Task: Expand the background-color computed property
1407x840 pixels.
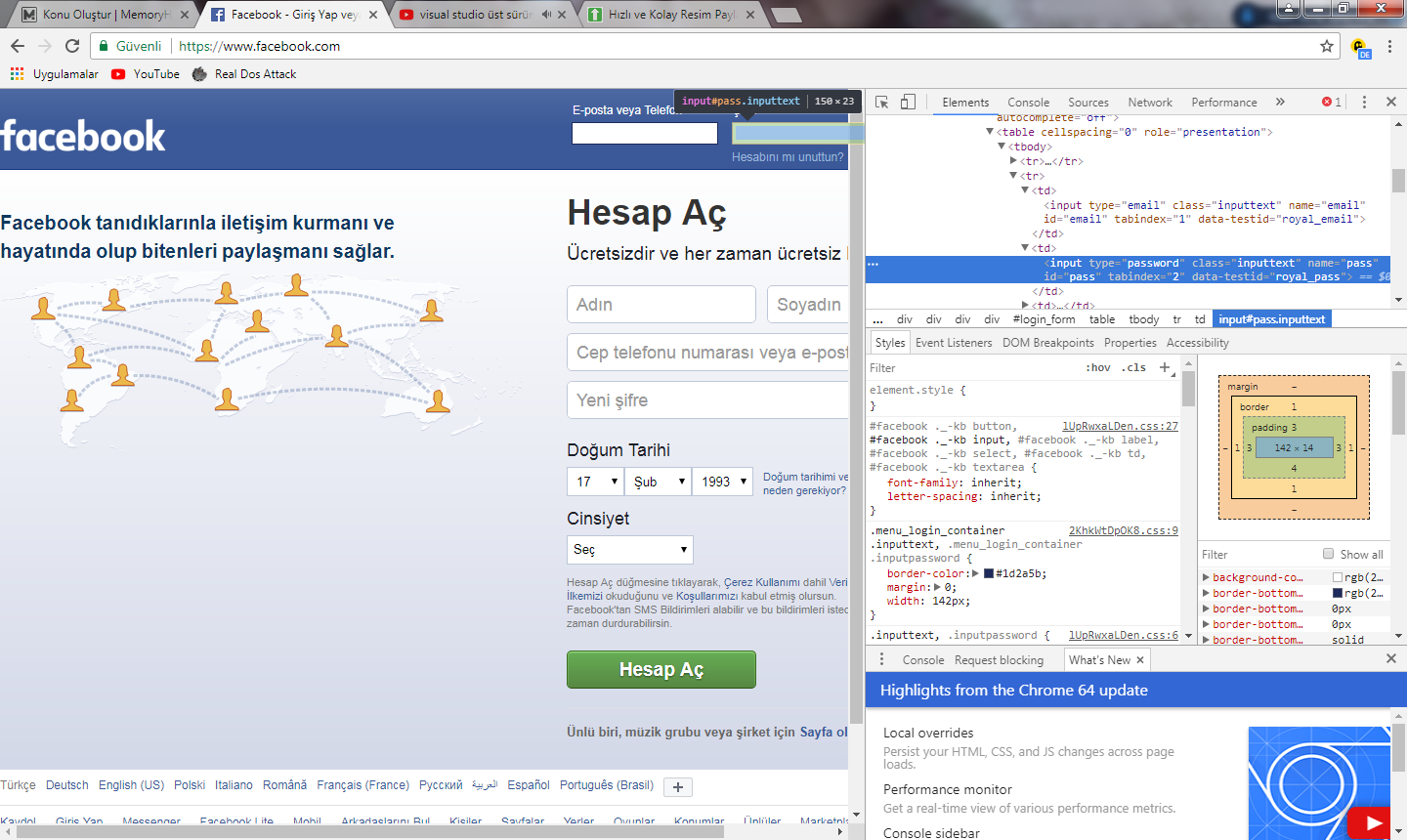Action: click(1206, 577)
